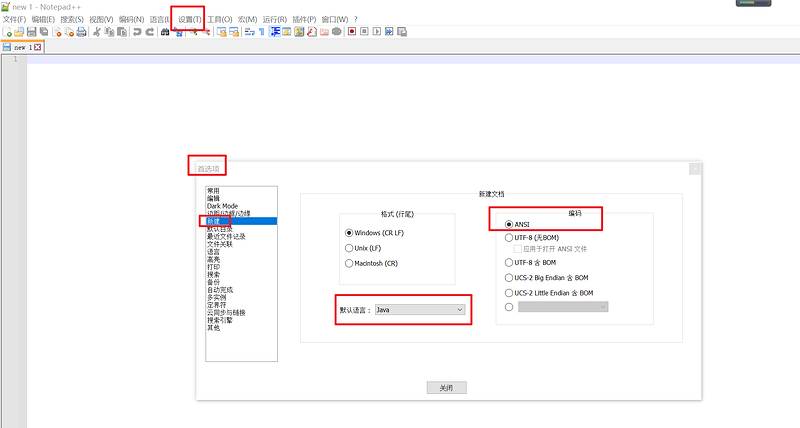Open the 默认语言 Java dropdown
Viewport: 800px width, 428px height.
[420, 310]
